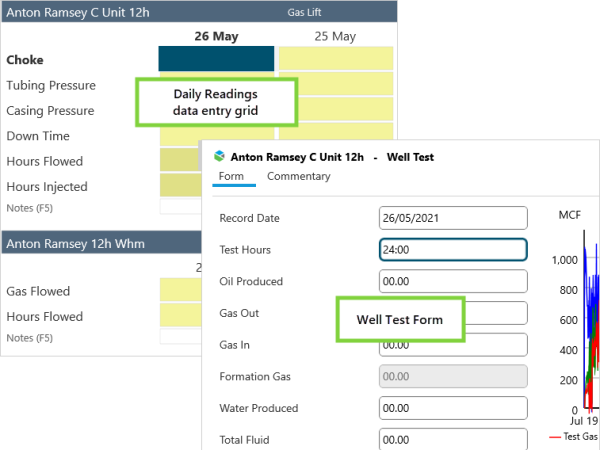This screenshot has width=600, height=450.
Task: Click the 26 May column header
Action: click(x=216, y=37)
